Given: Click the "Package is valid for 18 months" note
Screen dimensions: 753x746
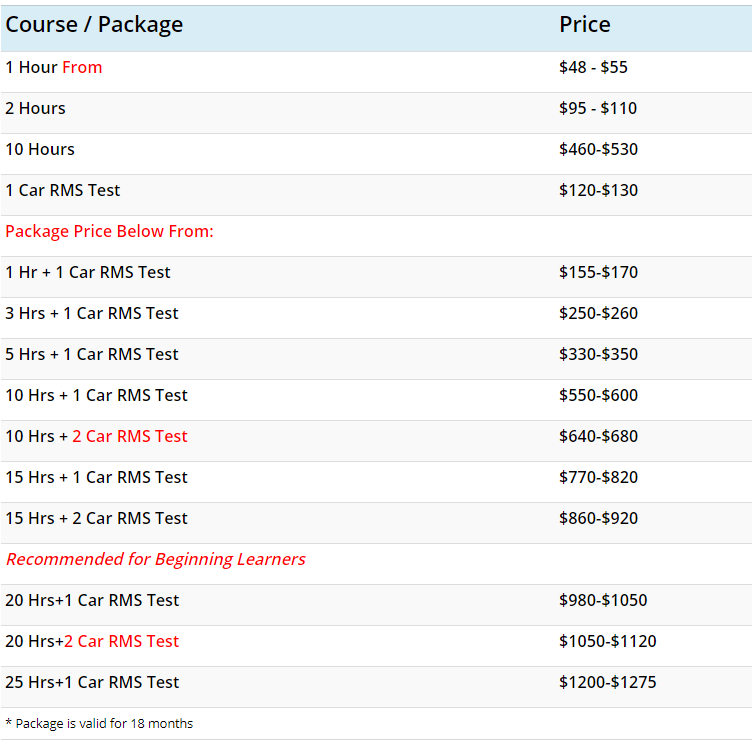Looking at the screenshot, I should 100,723.
